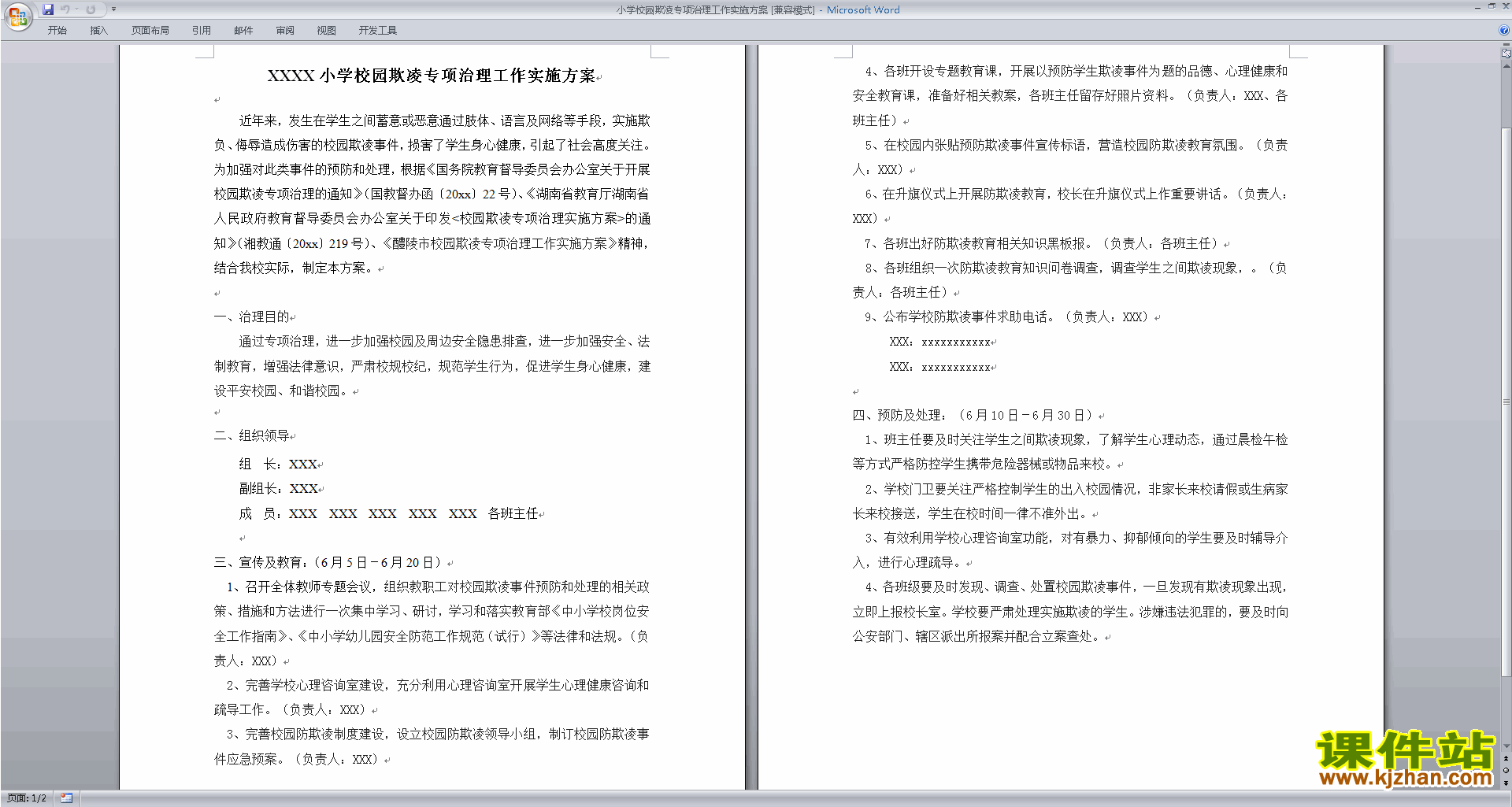Click the Select Browse Object round button

1506,771
